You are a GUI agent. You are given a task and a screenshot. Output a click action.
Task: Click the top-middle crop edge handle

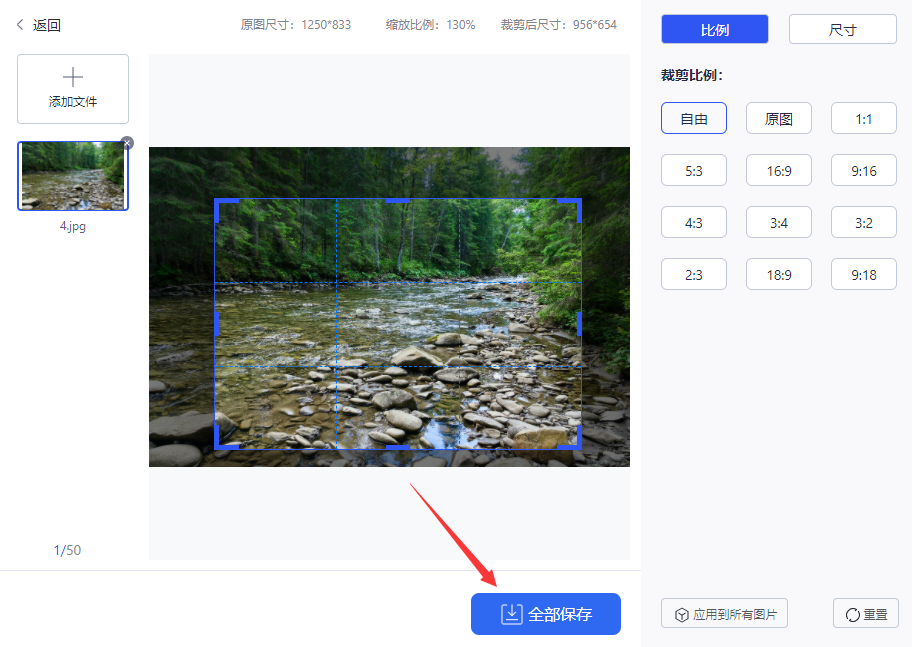[x=398, y=201]
